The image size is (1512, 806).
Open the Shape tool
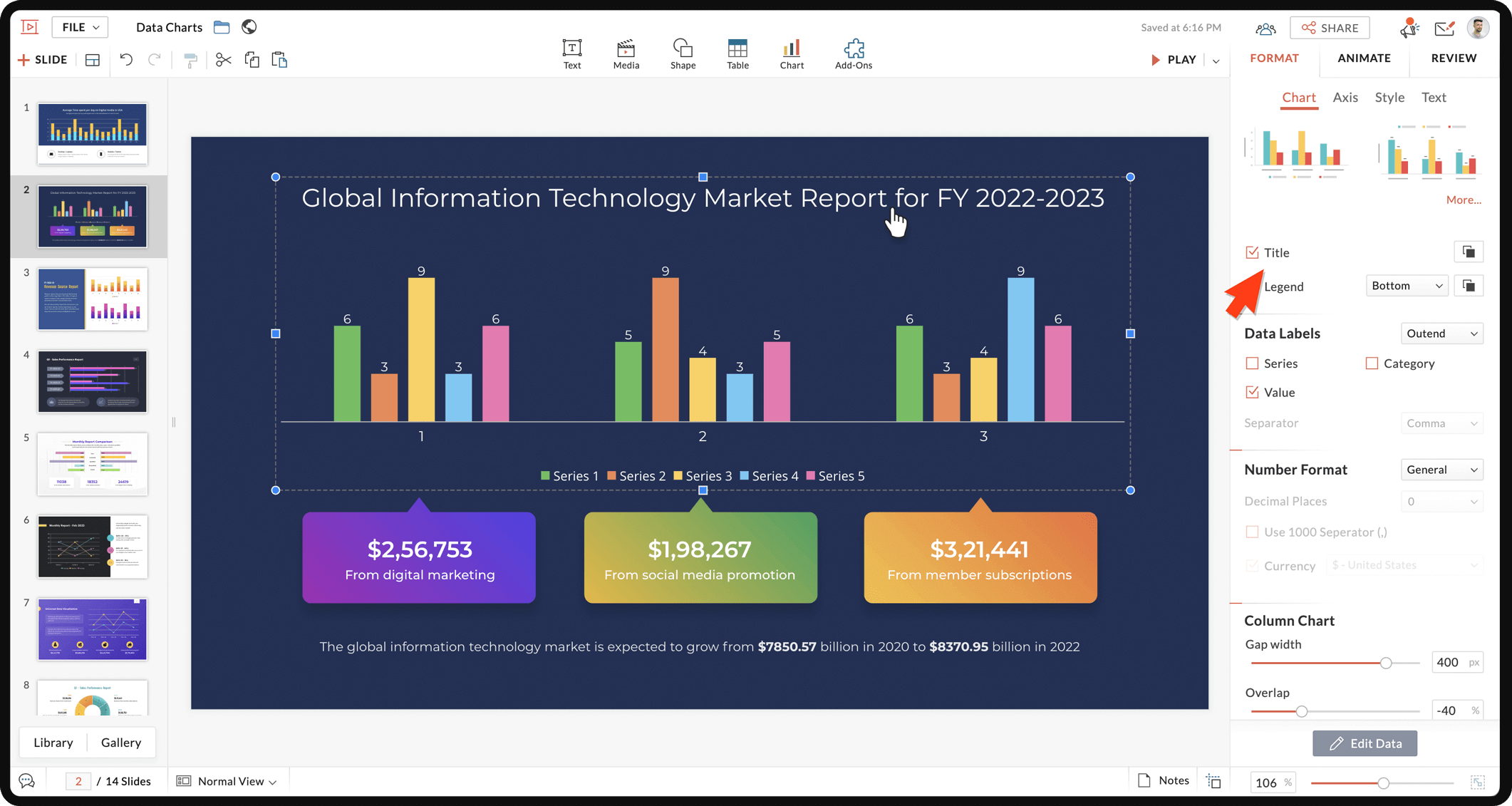682,54
